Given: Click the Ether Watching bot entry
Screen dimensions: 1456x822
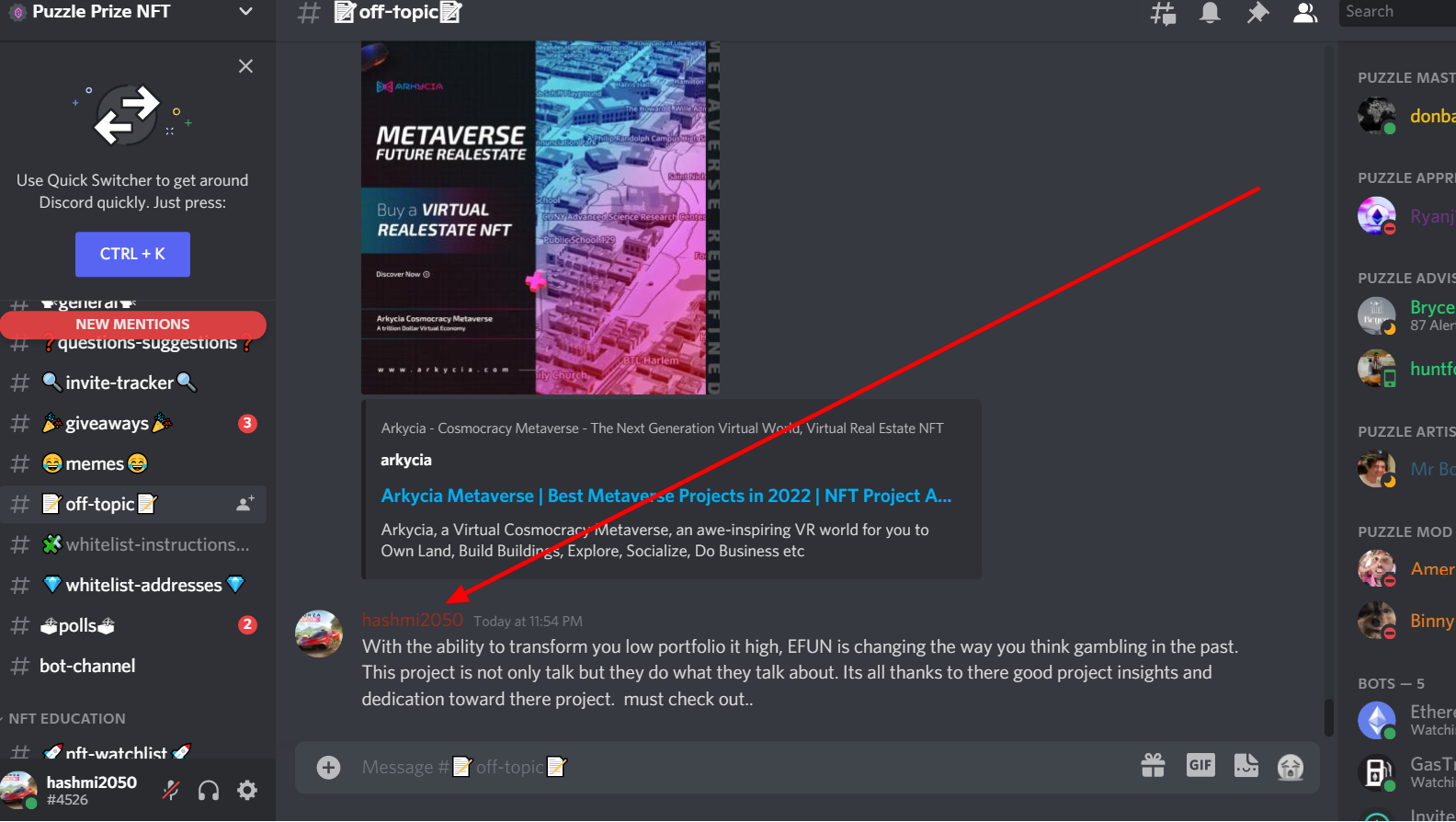Looking at the screenshot, I should point(1406,720).
